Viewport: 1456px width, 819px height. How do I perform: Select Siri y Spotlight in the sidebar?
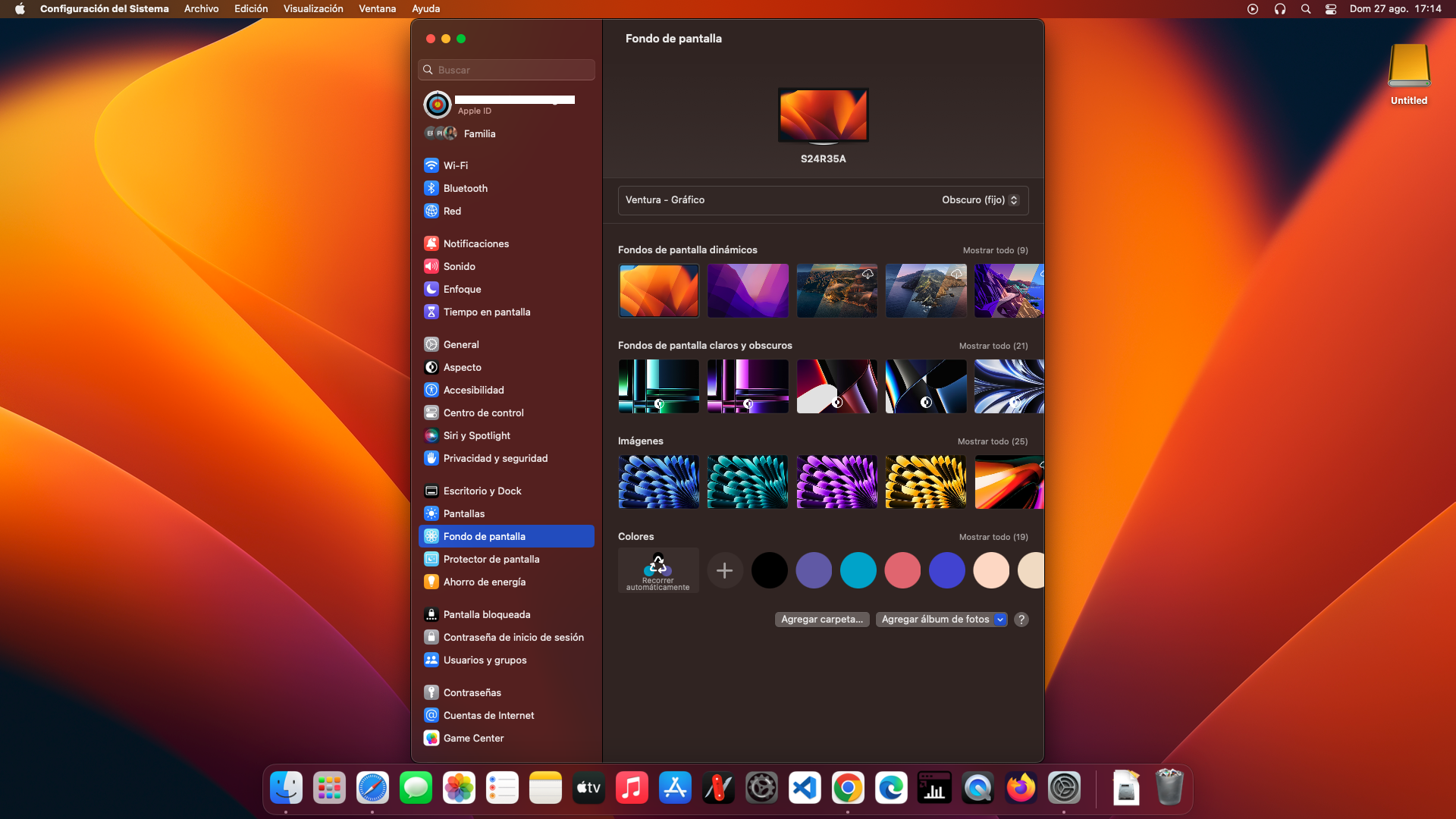476,435
